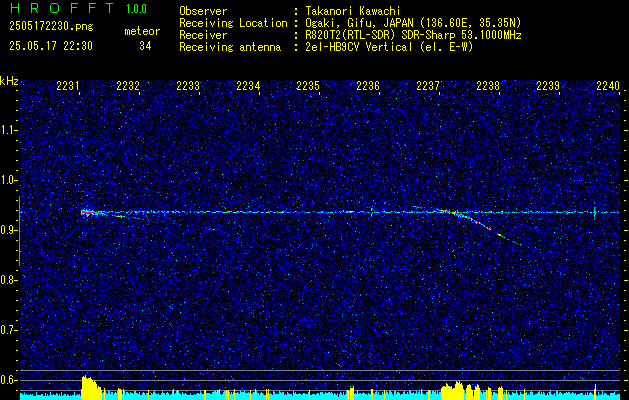
Task: Click the date stamp 25.05.17 22:30
Action: click(51, 46)
